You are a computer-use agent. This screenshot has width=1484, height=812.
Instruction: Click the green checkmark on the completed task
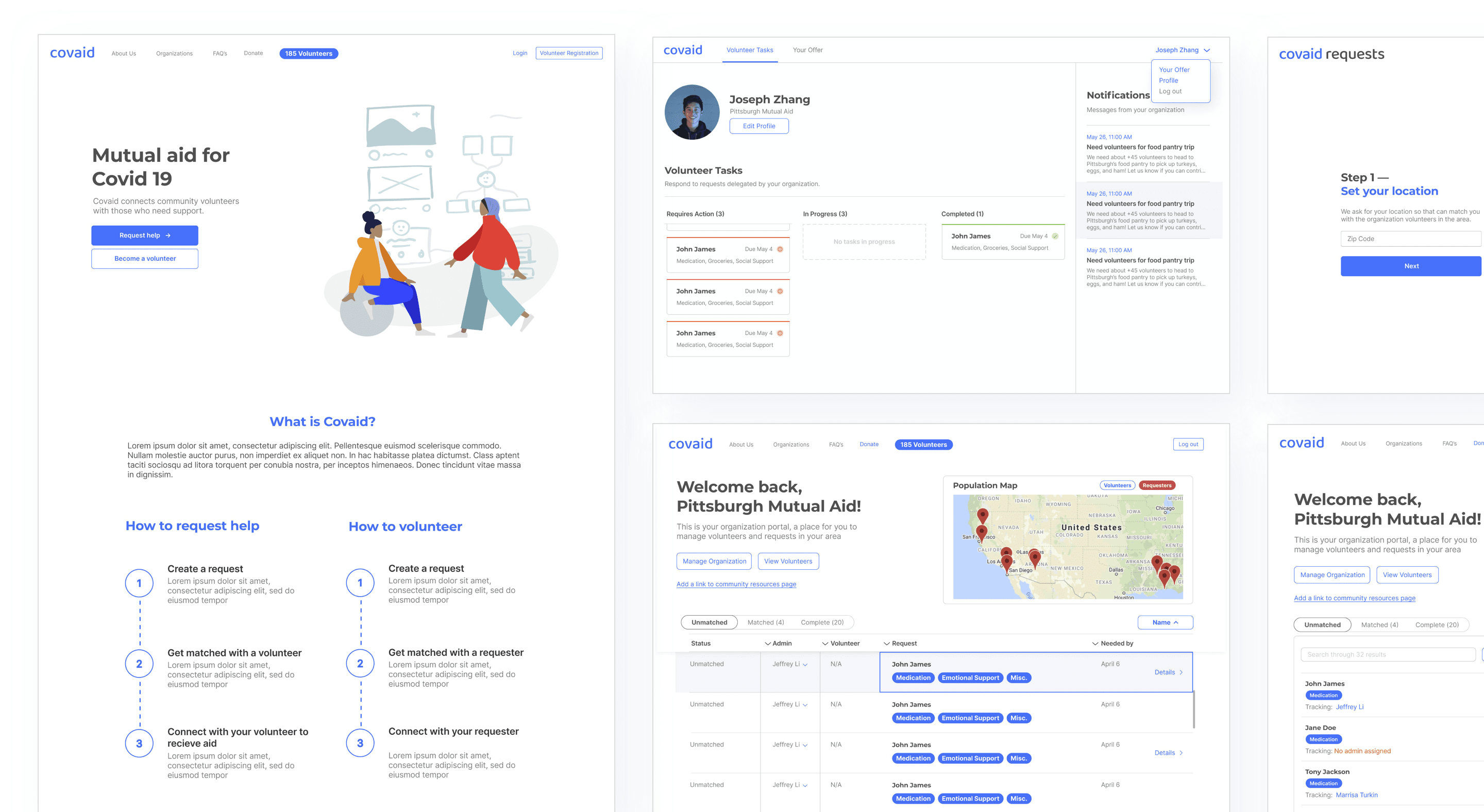tap(1055, 236)
